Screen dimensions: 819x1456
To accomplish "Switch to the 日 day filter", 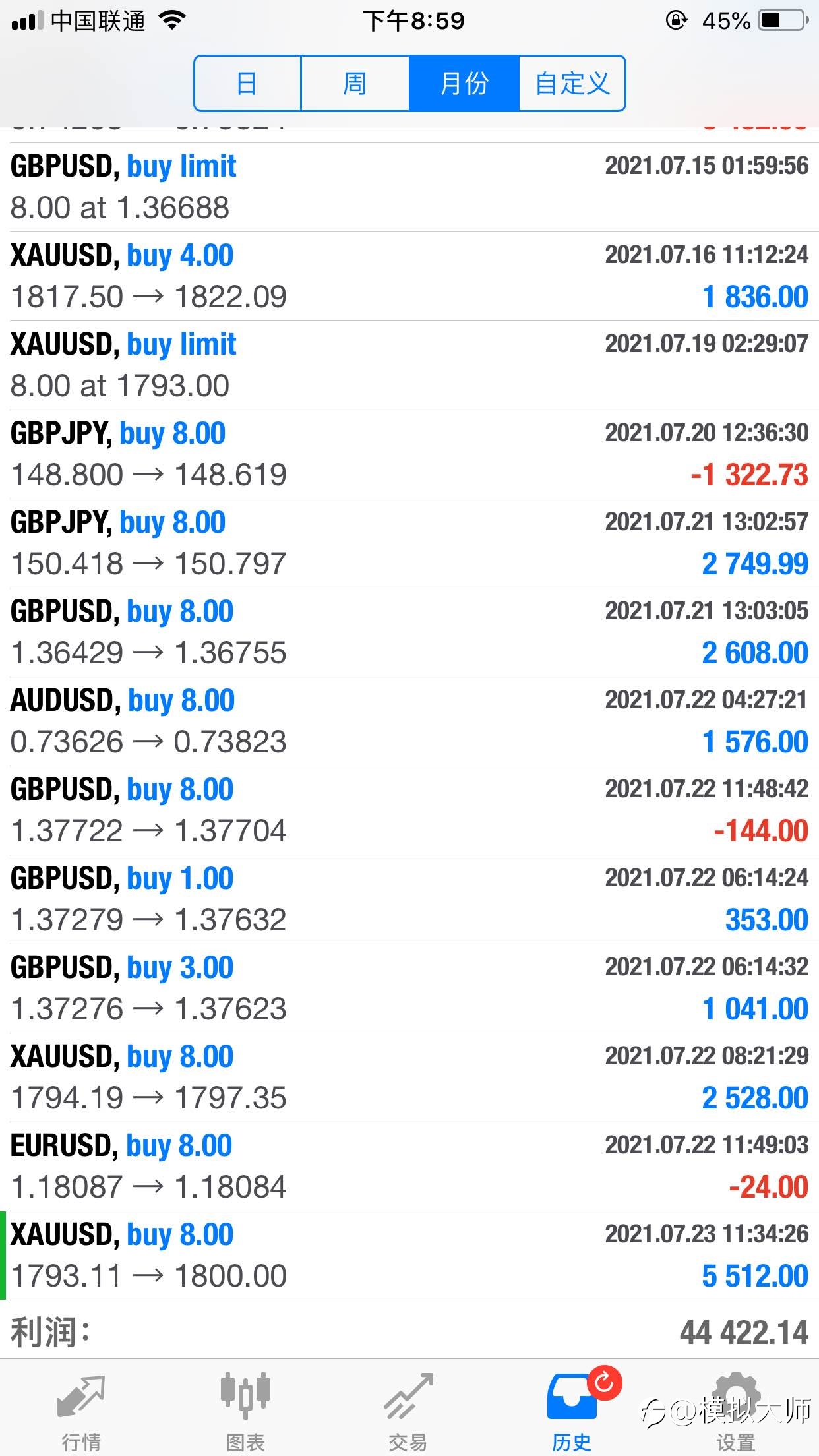I will (x=248, y=84).
